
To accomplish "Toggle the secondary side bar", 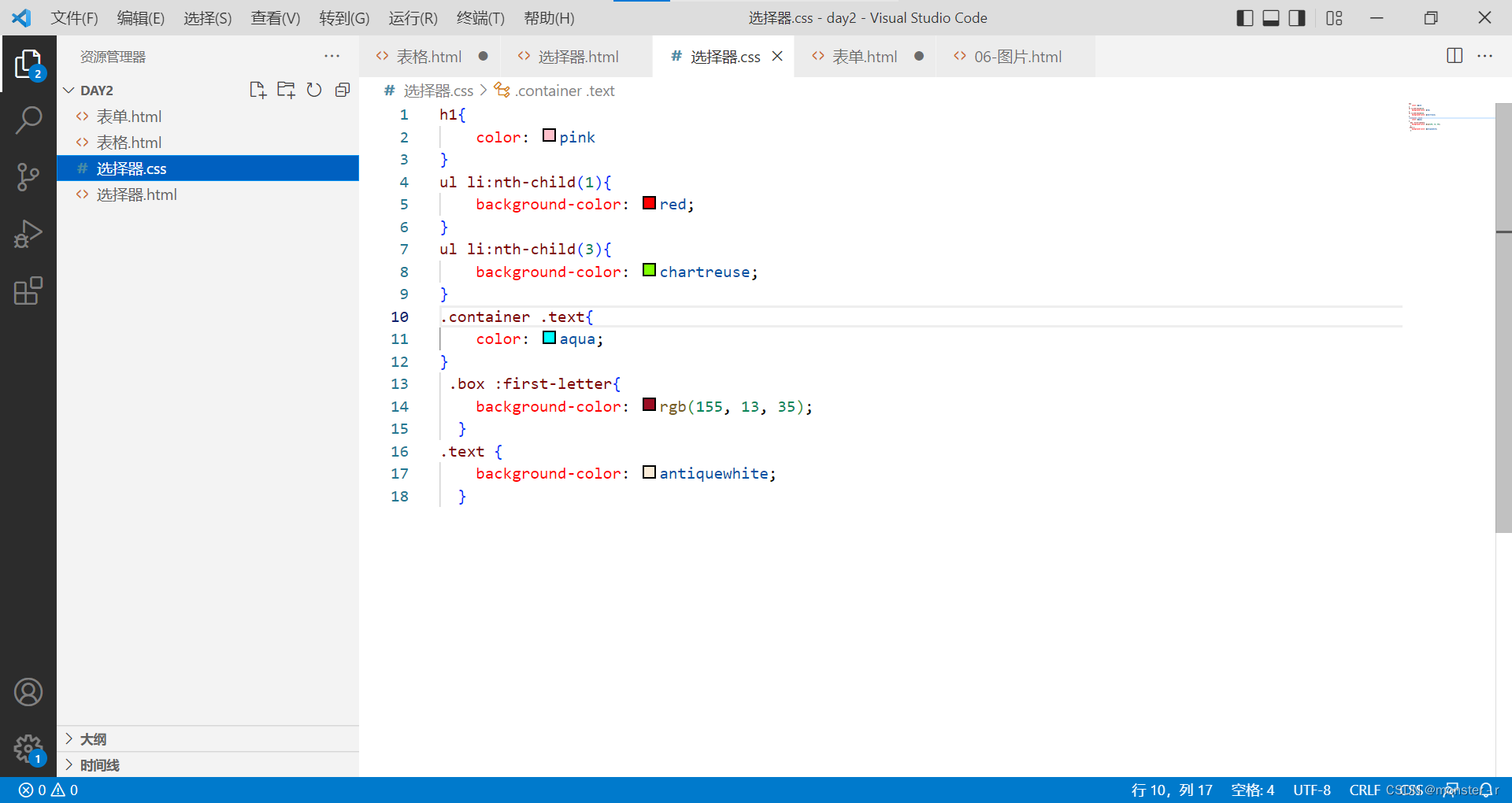I will pyautogui.click(x=1297, y=17).
